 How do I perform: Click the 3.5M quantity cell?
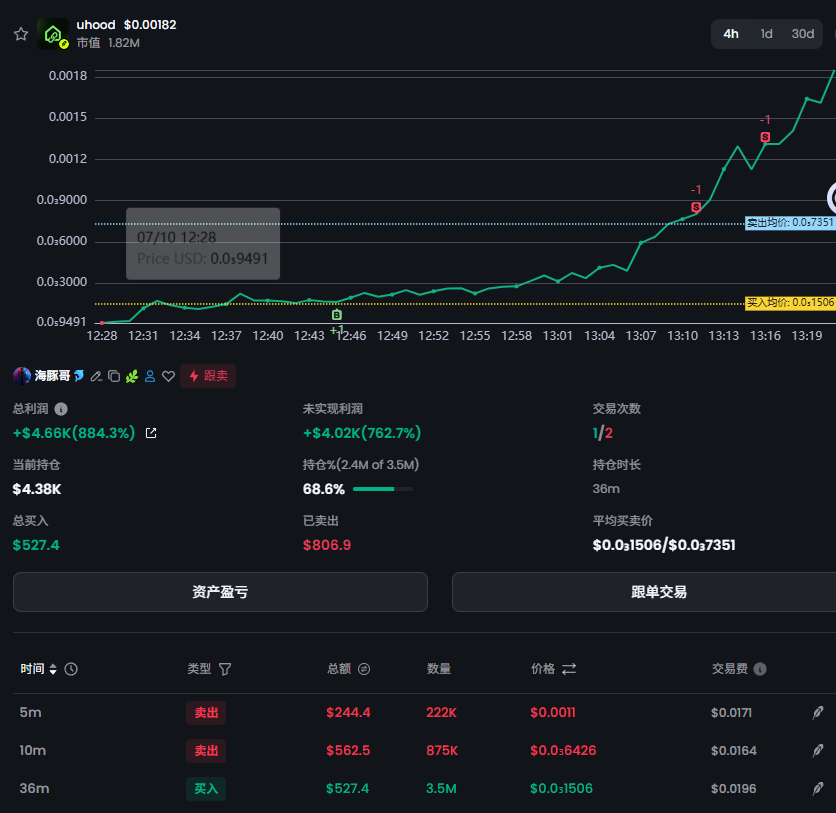441,788
